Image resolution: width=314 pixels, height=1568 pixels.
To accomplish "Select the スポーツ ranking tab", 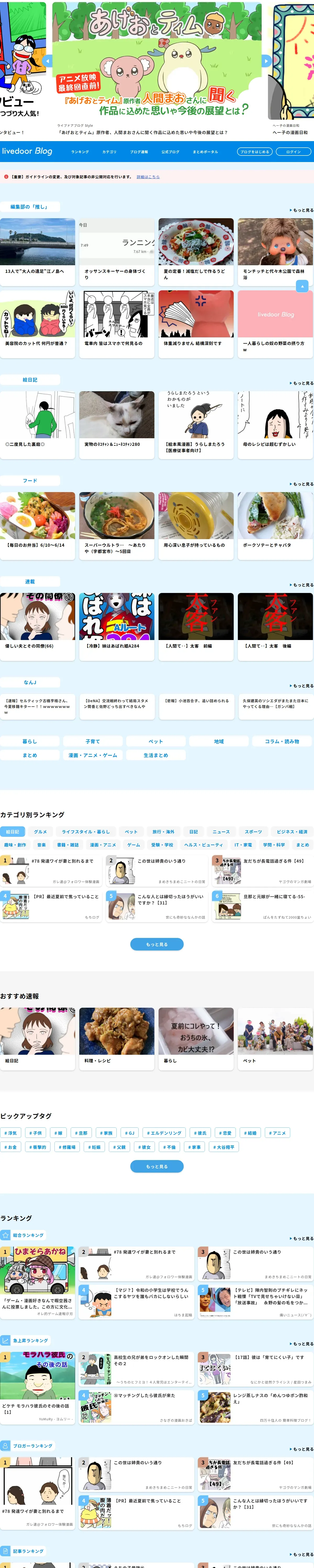I will pos(254,832).
